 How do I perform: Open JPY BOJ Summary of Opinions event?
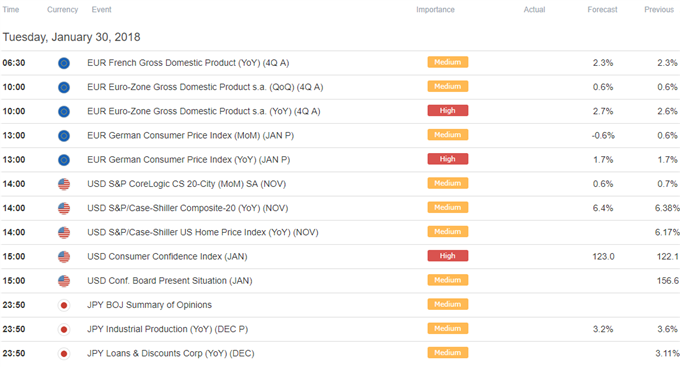(x=150, y=305)
